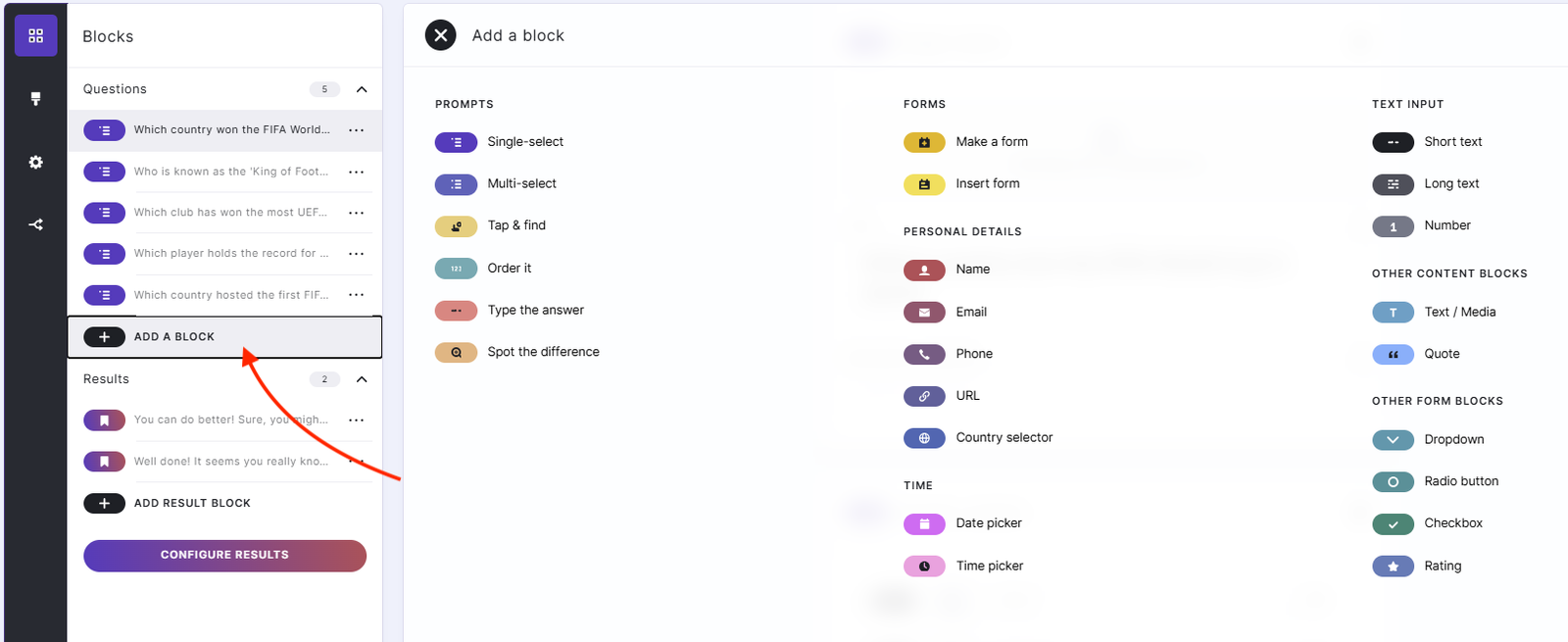This screenshot has height=642, width=1568.
Task: Collapse the Questions section
Action: (x=362, y=89)
